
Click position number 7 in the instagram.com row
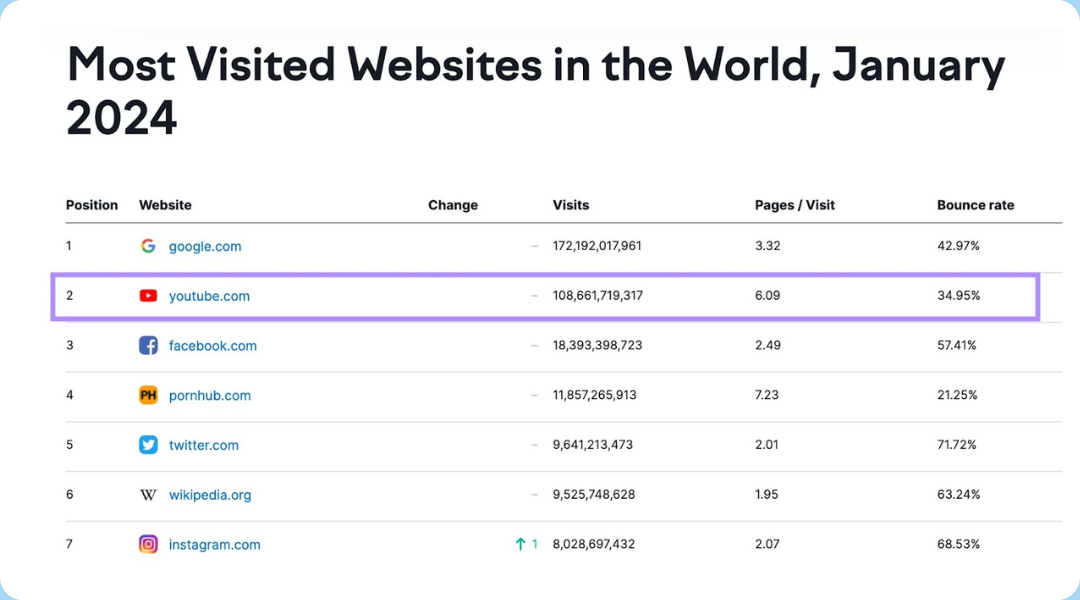[x=70, y=544]
